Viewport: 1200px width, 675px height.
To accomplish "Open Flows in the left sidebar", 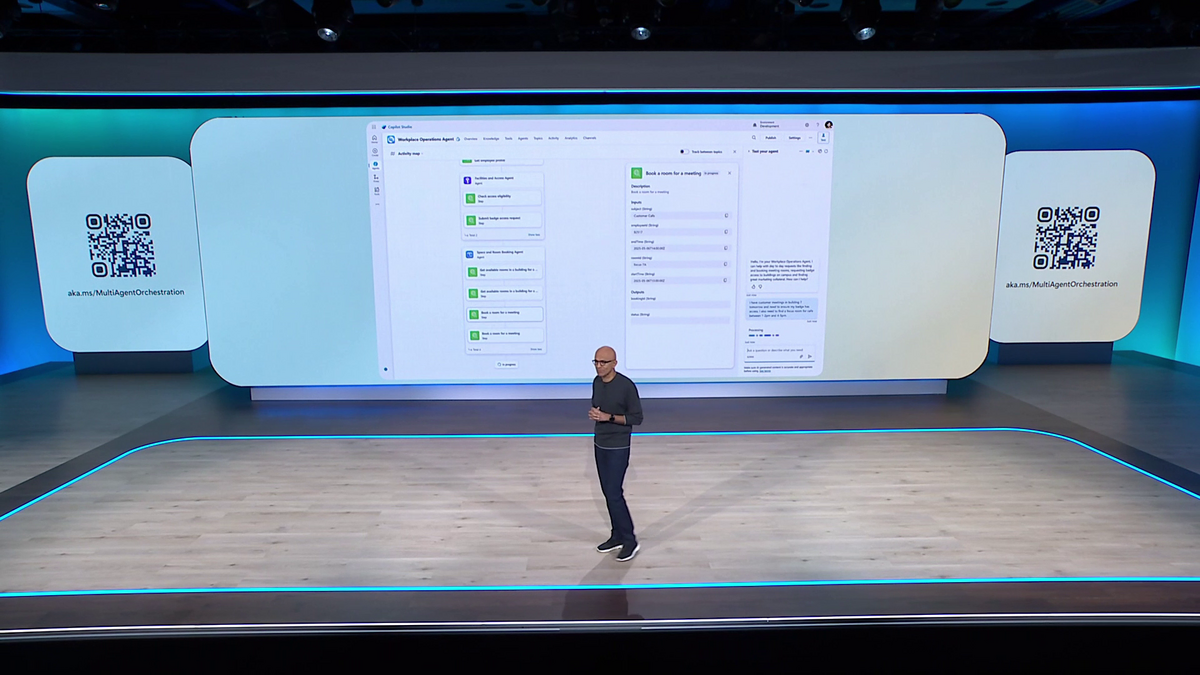I will [x=376, y=178].
